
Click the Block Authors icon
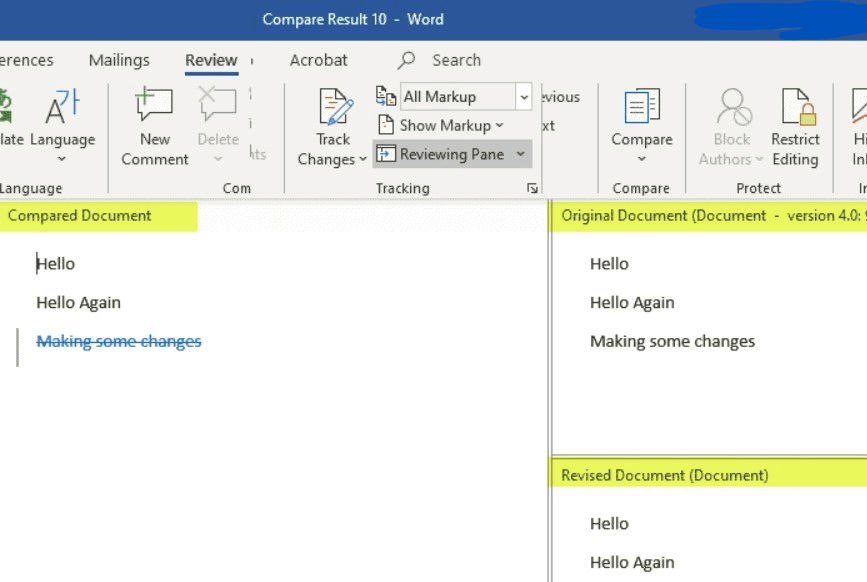pos(734,107)
